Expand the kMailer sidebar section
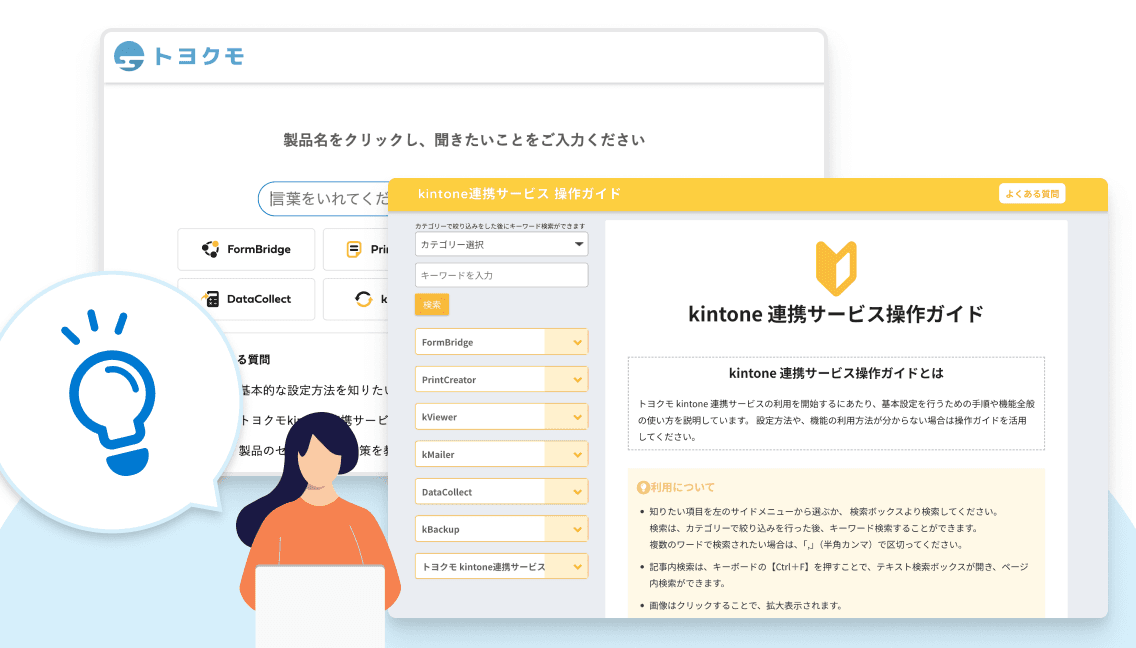 pos(576,455)
